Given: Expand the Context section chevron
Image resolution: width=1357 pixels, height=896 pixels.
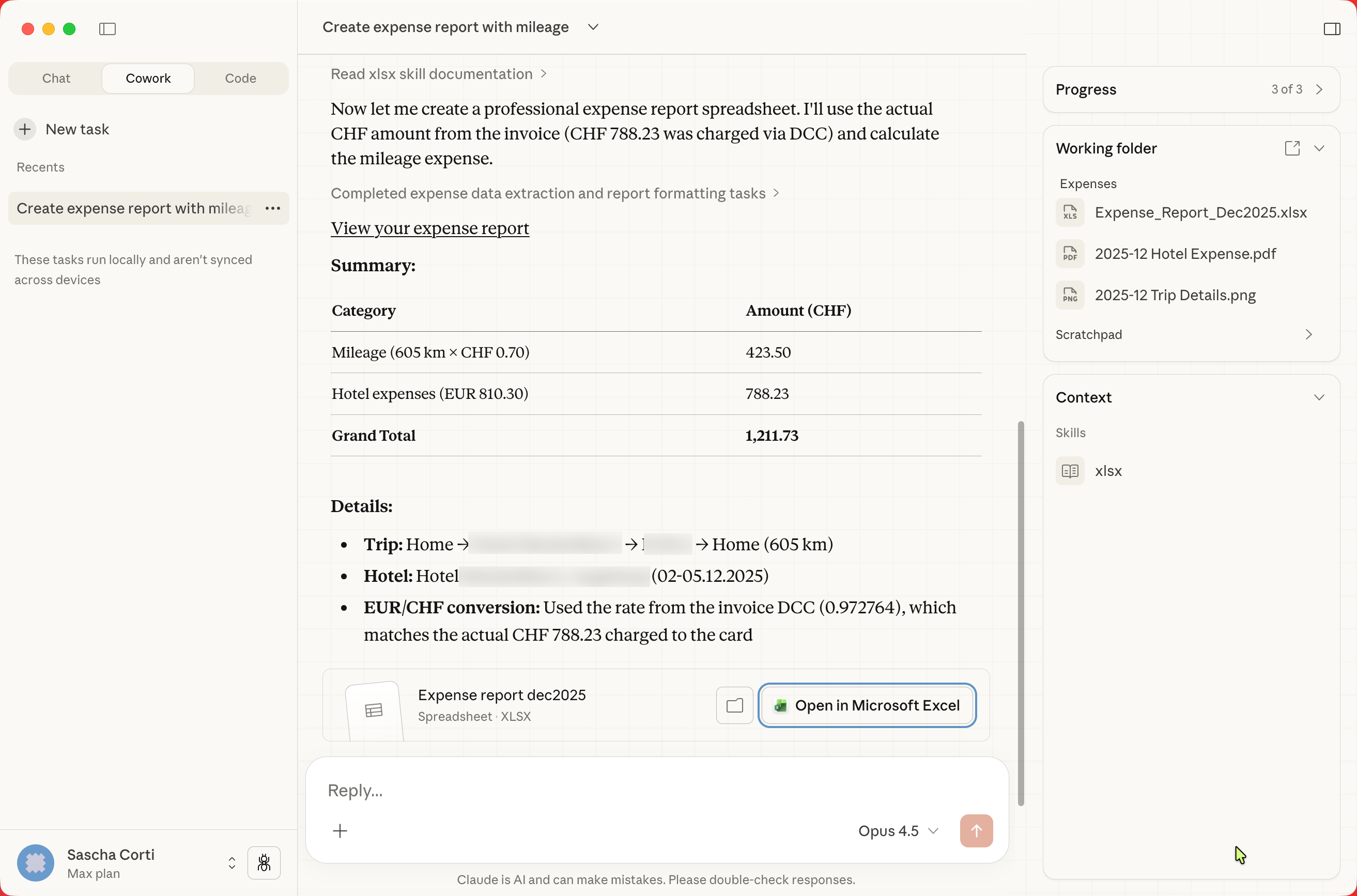Looking at the screenshot, I should click(x=1320, y=397).
